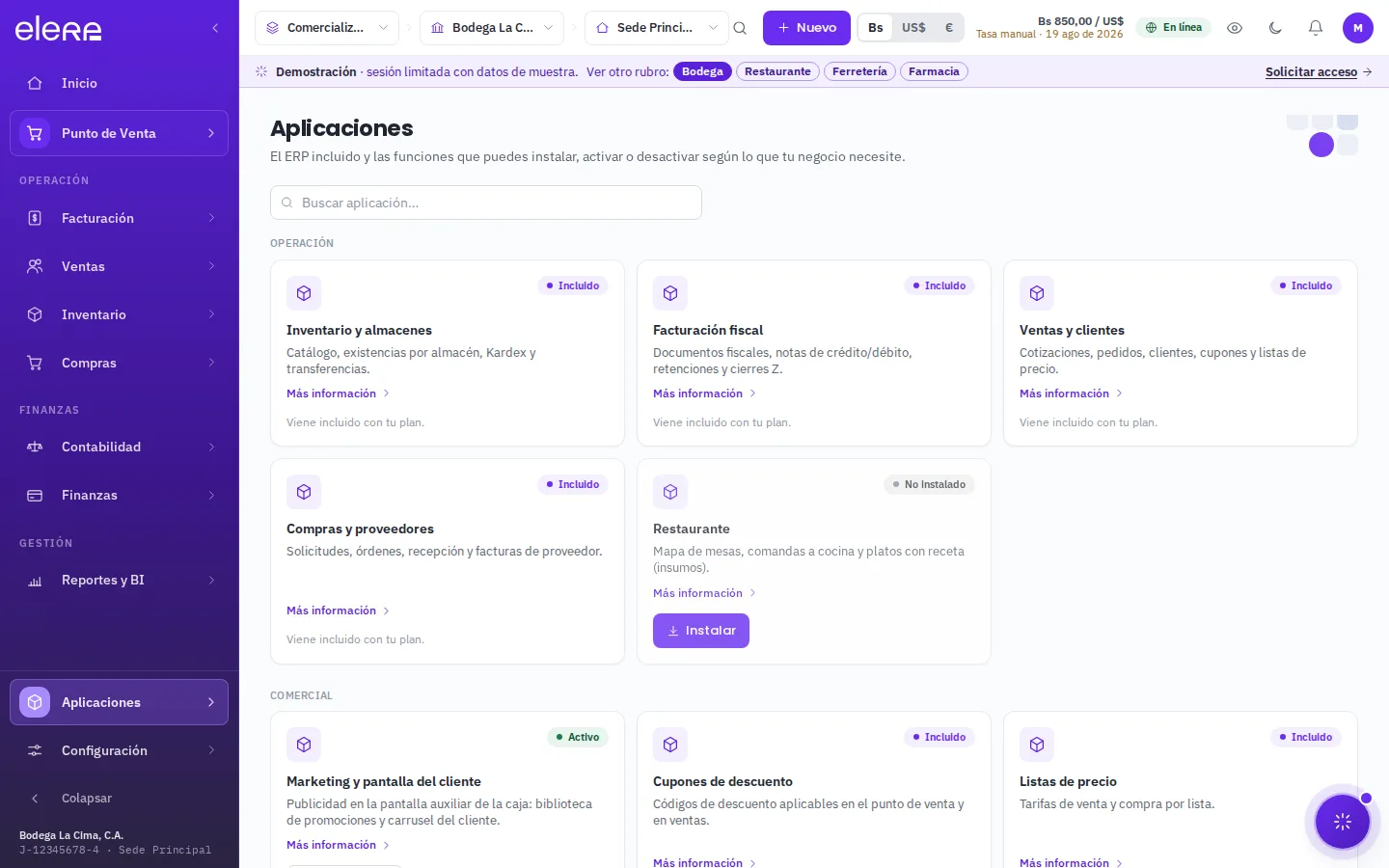Toggle dark mode moon icon
The width and height of the screenshot is (1389, 868).
(1275, 28)
